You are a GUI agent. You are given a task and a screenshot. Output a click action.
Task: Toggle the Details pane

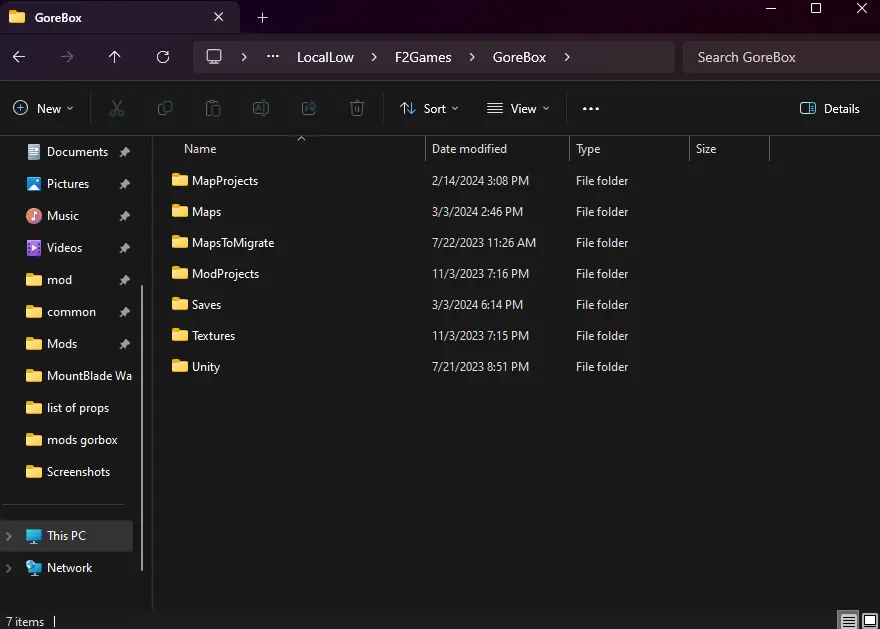click(829, 108)
